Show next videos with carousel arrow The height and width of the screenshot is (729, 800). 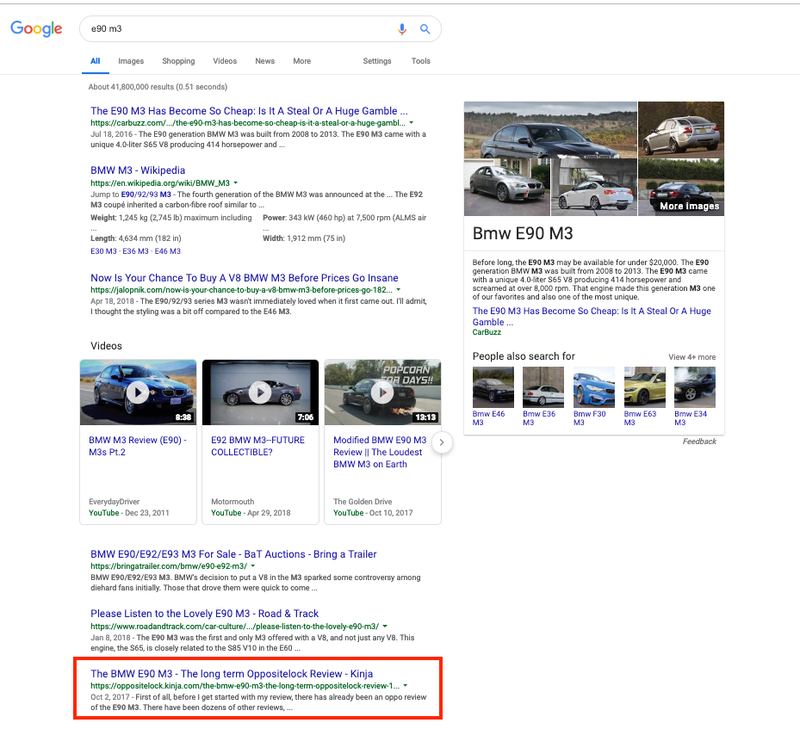tap(442, 442)
